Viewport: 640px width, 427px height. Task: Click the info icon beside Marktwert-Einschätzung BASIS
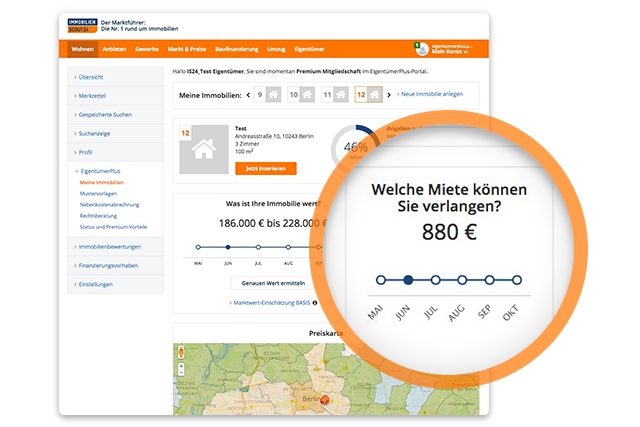point(314,301)
